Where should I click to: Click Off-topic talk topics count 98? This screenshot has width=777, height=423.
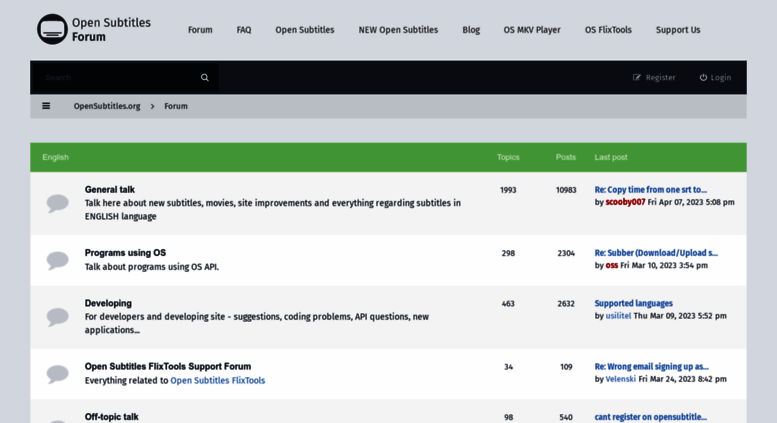click(508, 418)
